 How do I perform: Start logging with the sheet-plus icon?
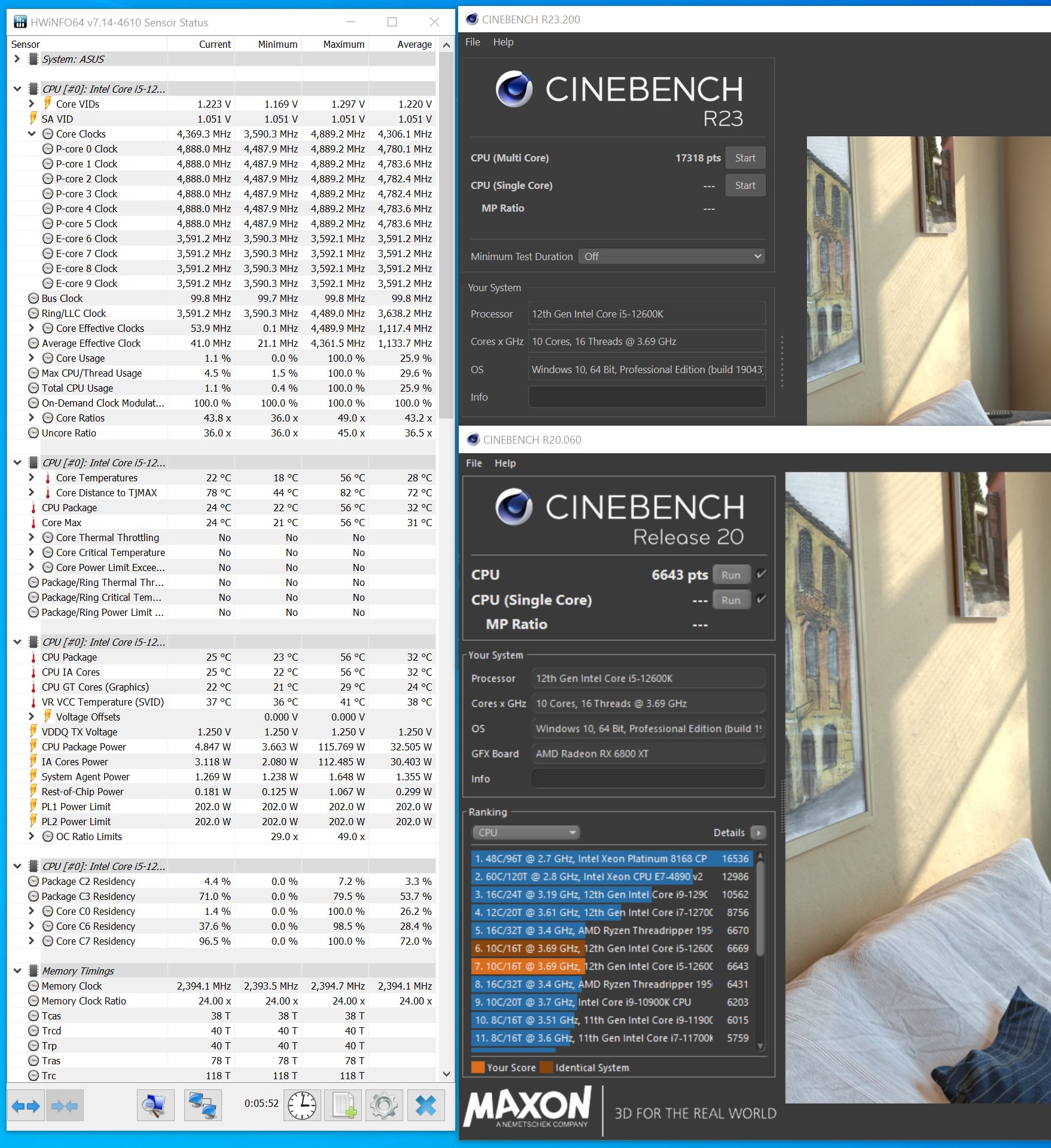(344, 1106)
